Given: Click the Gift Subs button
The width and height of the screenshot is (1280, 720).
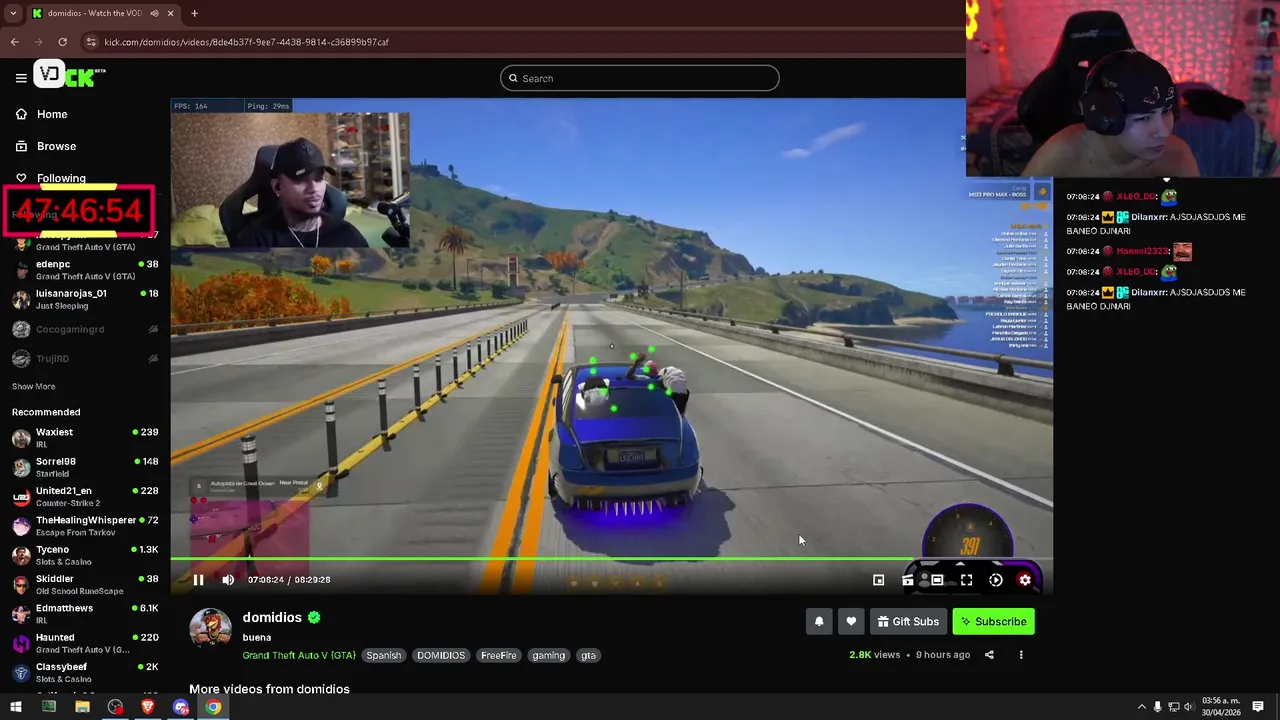Looking at the screenshot, I should click(908, 622).
